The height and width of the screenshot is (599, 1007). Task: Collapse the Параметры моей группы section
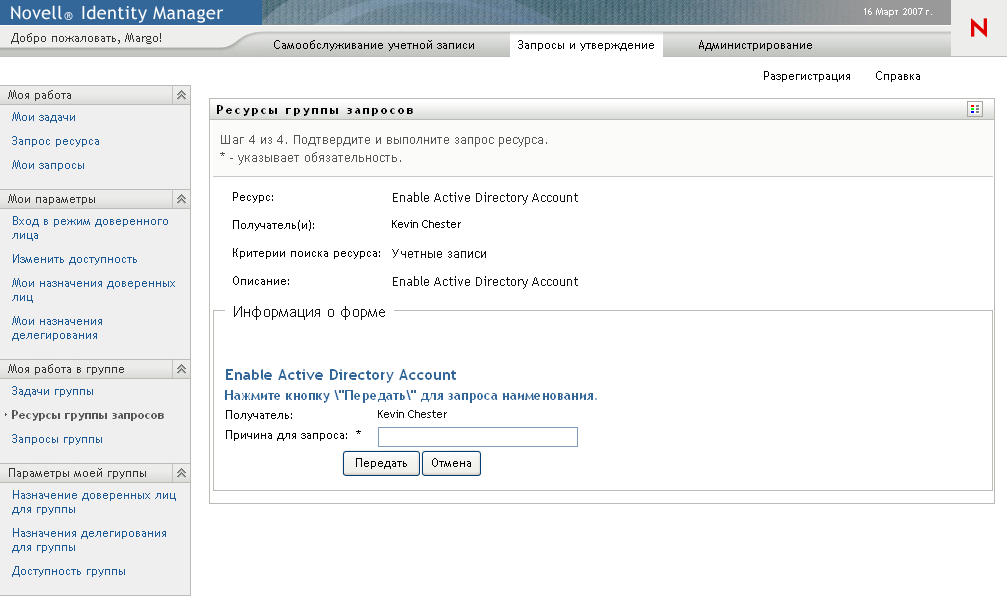pos(181,473)
